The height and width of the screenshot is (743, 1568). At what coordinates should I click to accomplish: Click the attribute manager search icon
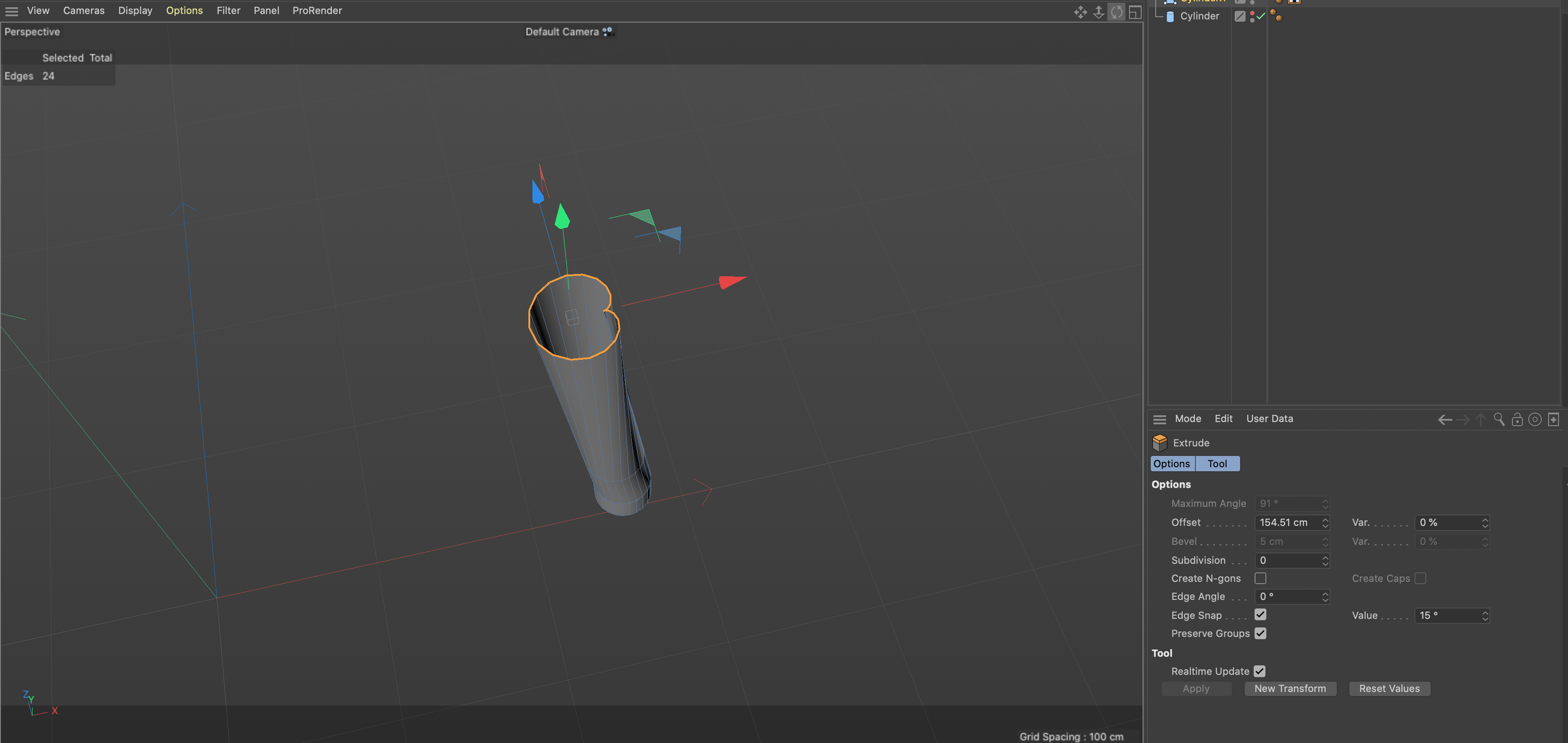click(1498, 419)
